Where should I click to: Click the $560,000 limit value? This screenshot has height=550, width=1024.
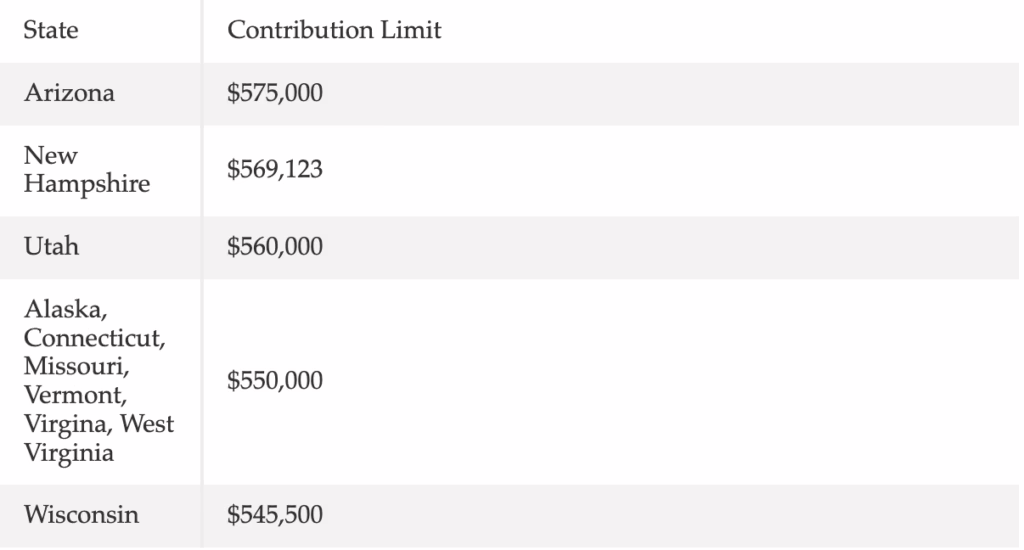click(x=275, y=247)
